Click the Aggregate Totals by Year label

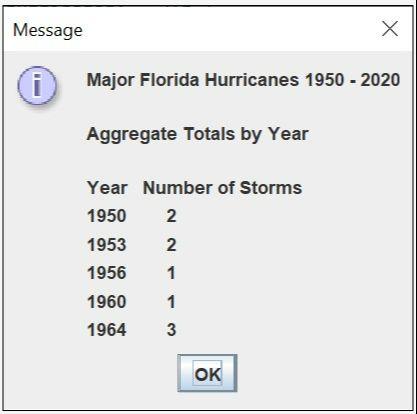pyautogui.click(x=197, y=134)
